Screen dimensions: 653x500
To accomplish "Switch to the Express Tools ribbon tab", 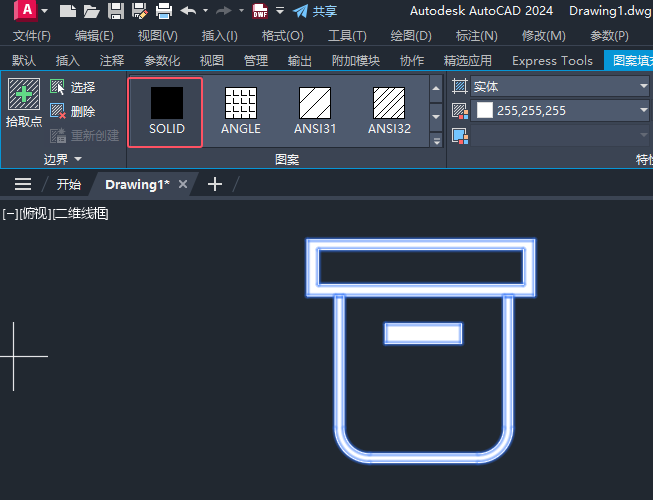I will pyautogui.click(x=552, y=61).
